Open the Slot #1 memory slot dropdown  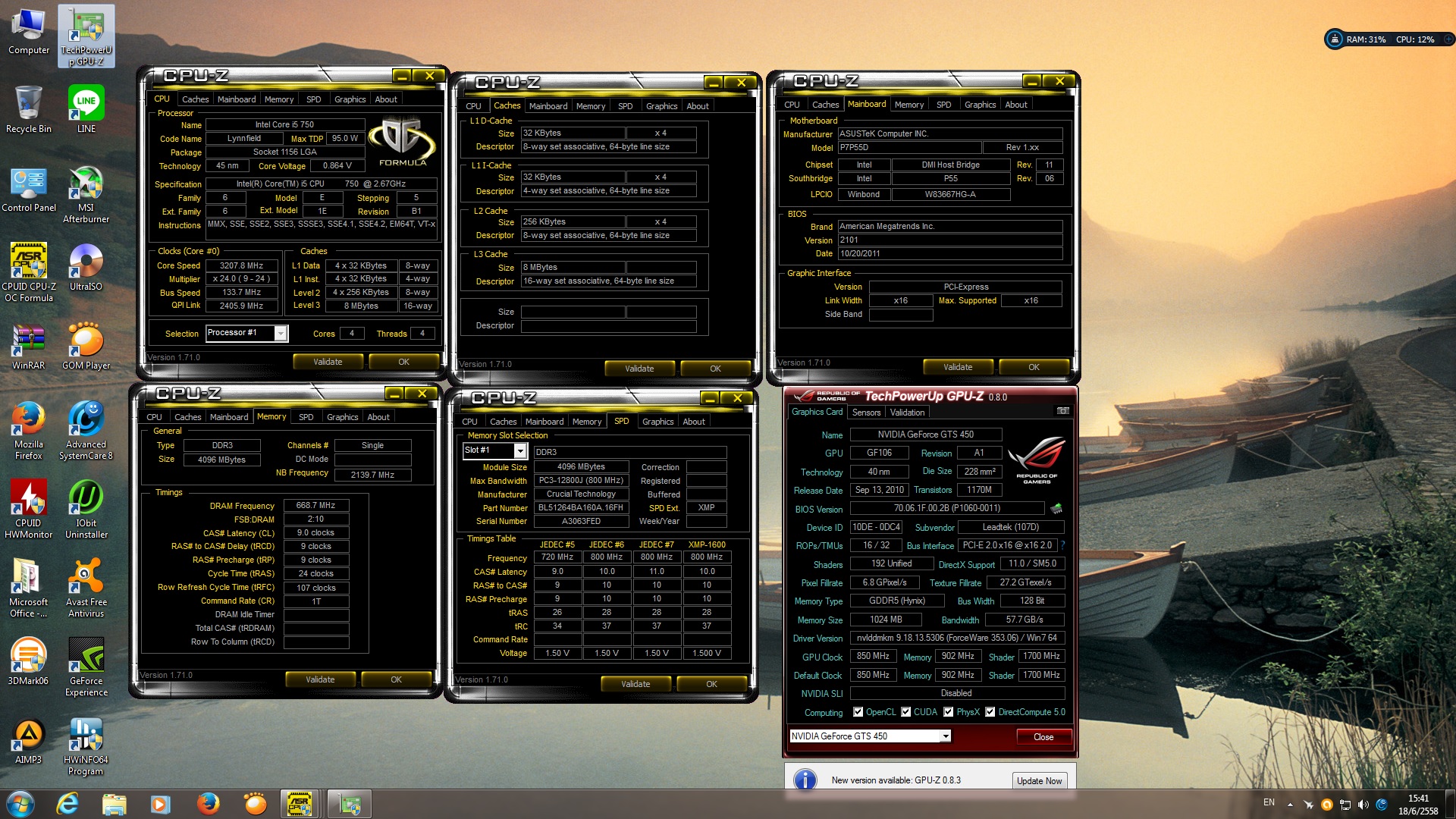point(520,451)
